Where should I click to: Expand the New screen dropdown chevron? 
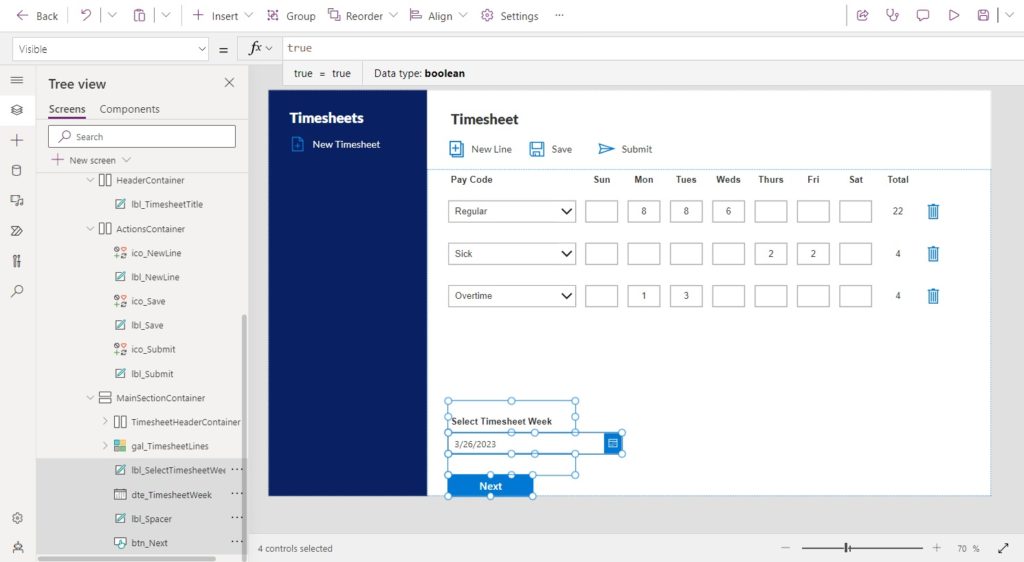(x=127, y=160)
